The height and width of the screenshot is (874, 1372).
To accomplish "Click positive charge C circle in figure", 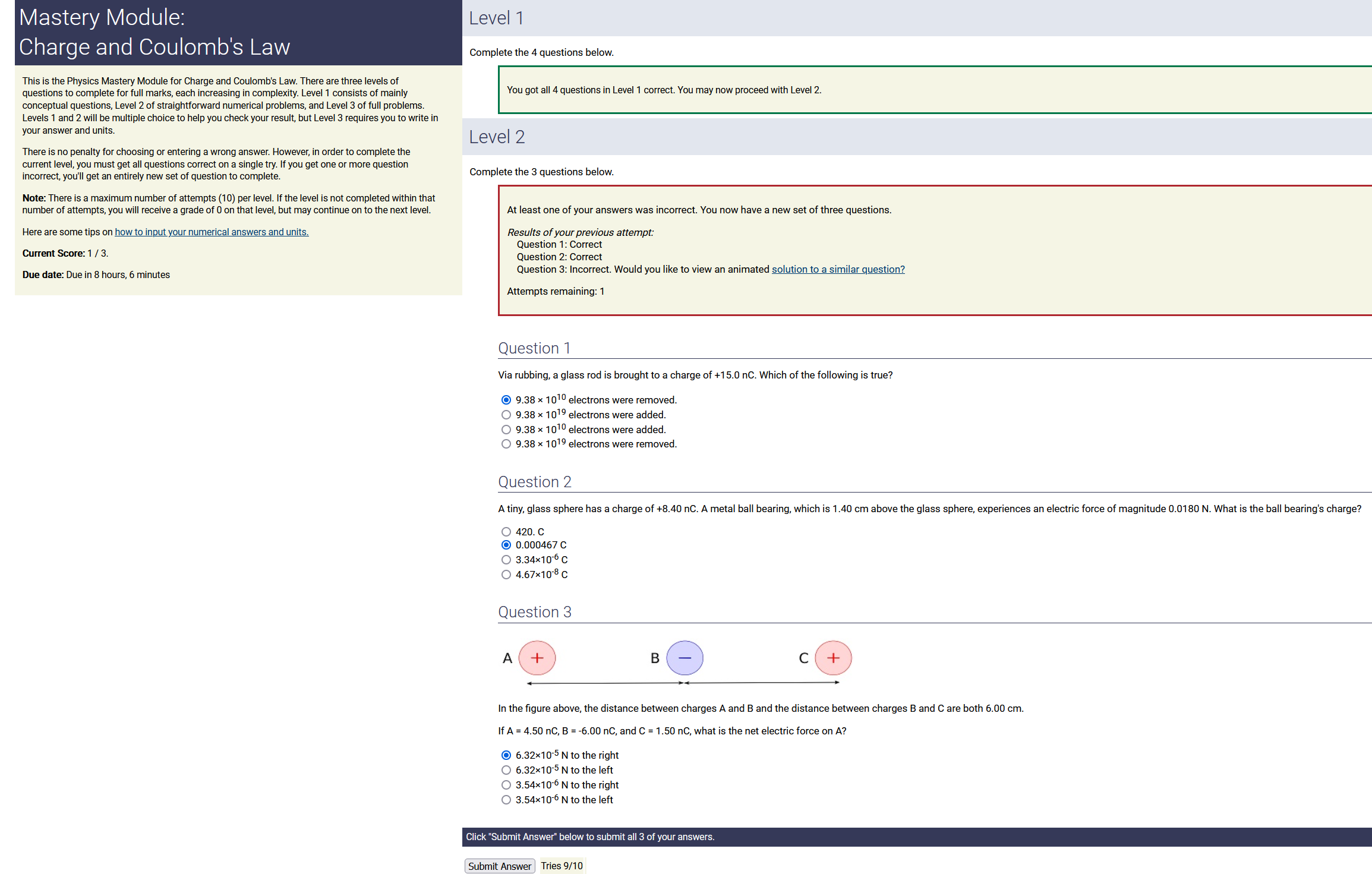I will [833, 658].
